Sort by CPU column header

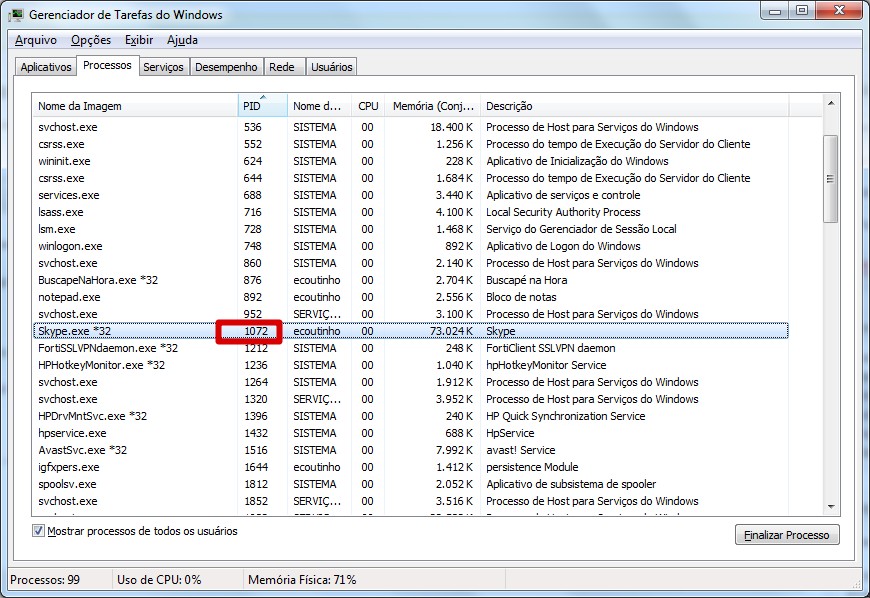point(368,105)
